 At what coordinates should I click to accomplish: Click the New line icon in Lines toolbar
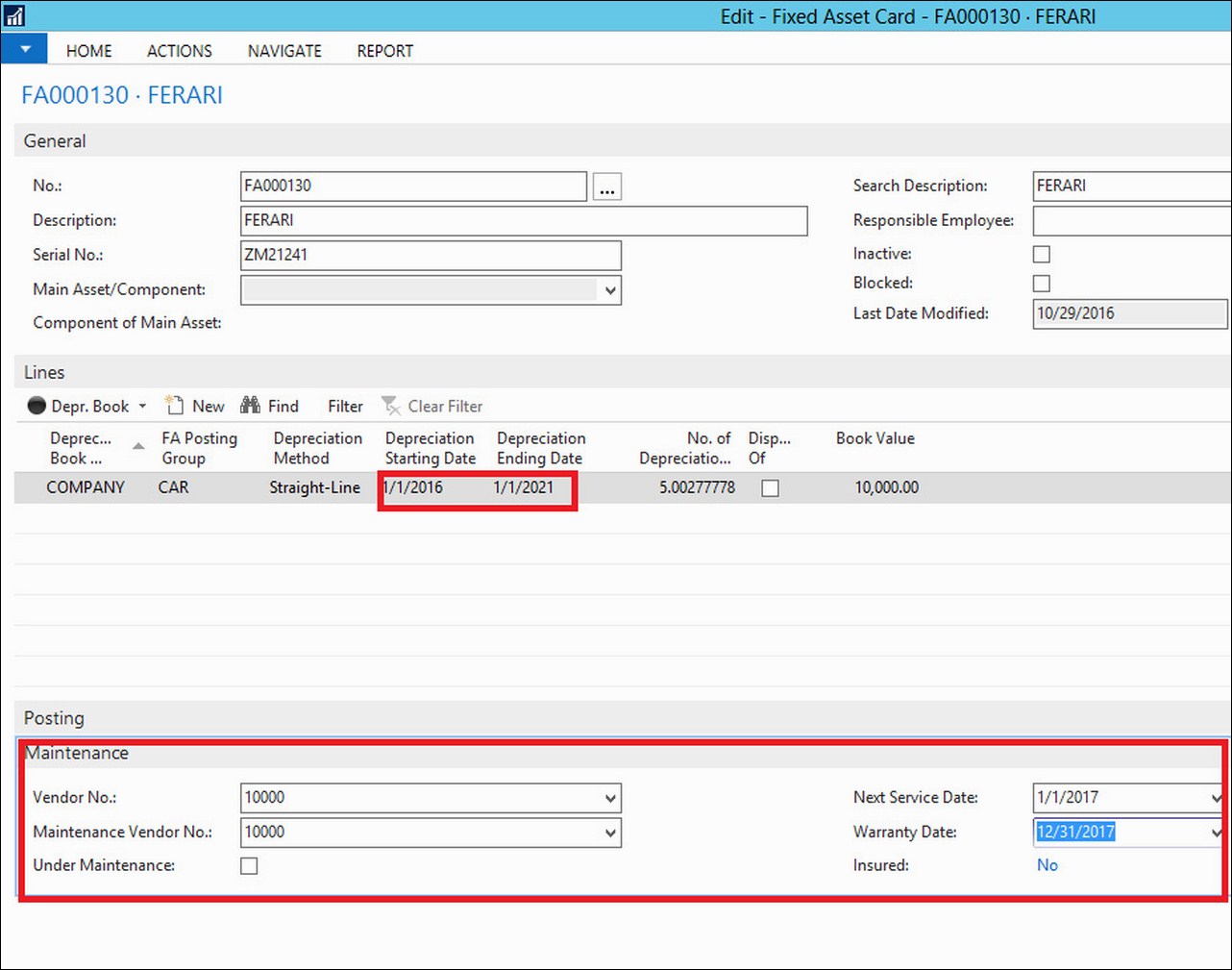tap(174, 406)
